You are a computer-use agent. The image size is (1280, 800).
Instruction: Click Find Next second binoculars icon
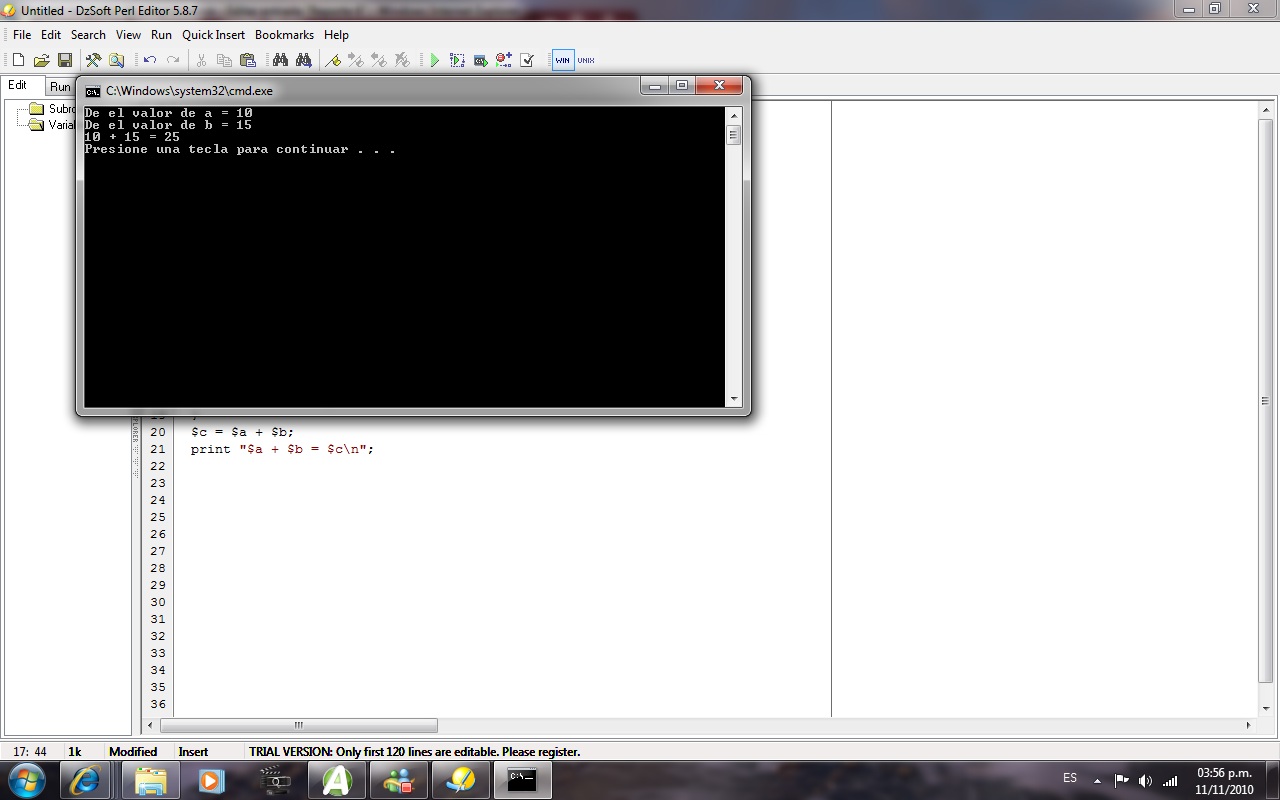click(x=303, y=60)
